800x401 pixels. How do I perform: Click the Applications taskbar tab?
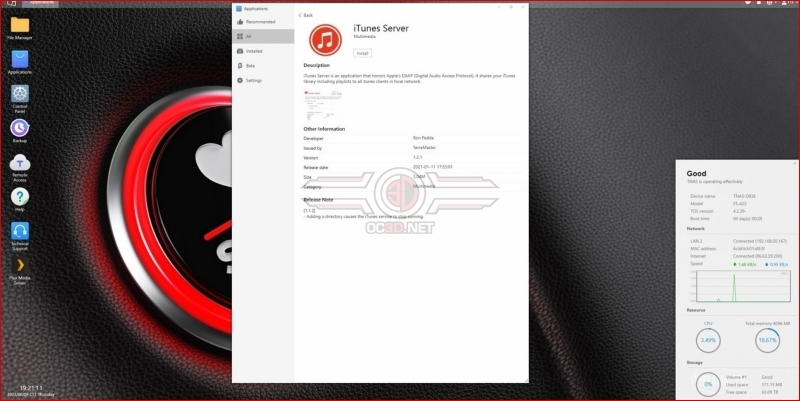pyautogui.click(x=41, y=3)
